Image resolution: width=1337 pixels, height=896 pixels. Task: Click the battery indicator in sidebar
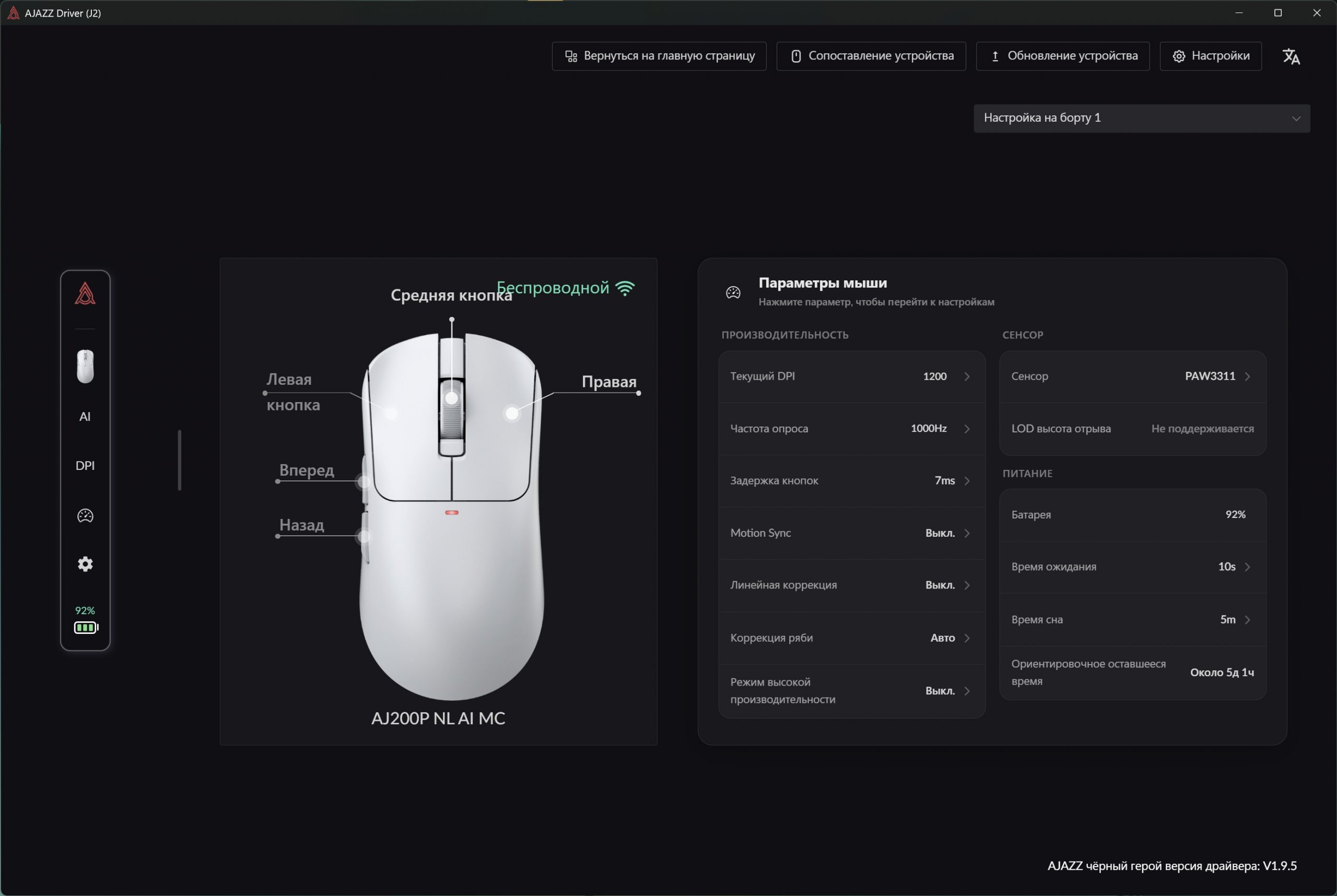tap(86, 620)
